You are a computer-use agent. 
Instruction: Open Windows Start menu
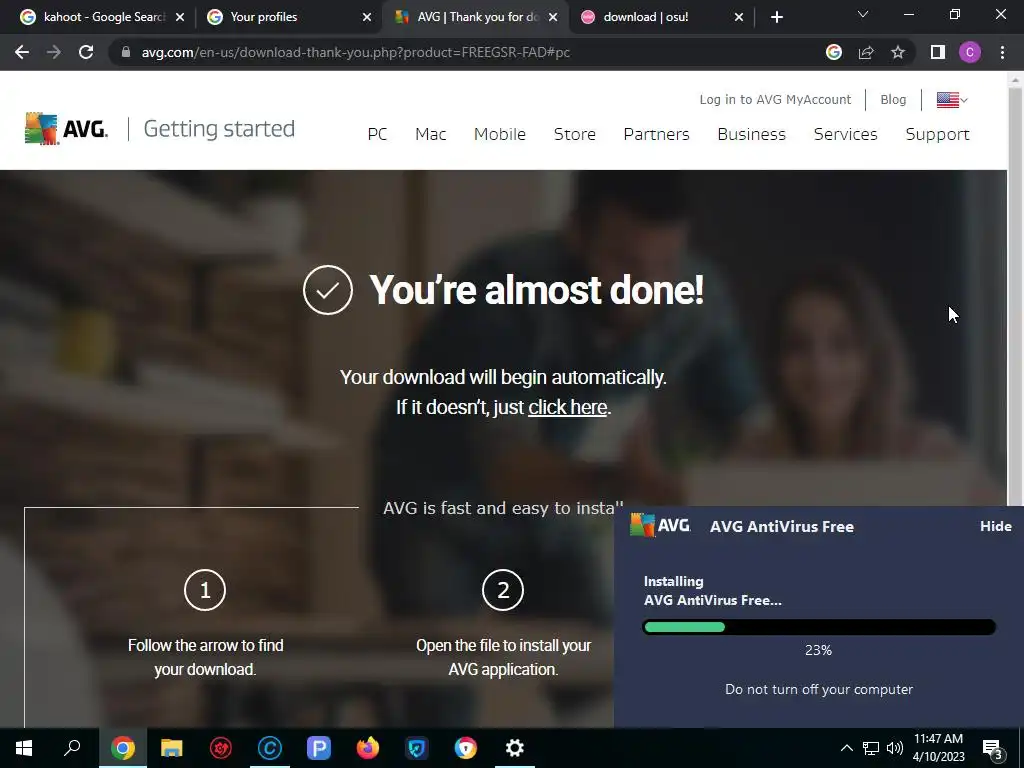[x=24, y=748]
